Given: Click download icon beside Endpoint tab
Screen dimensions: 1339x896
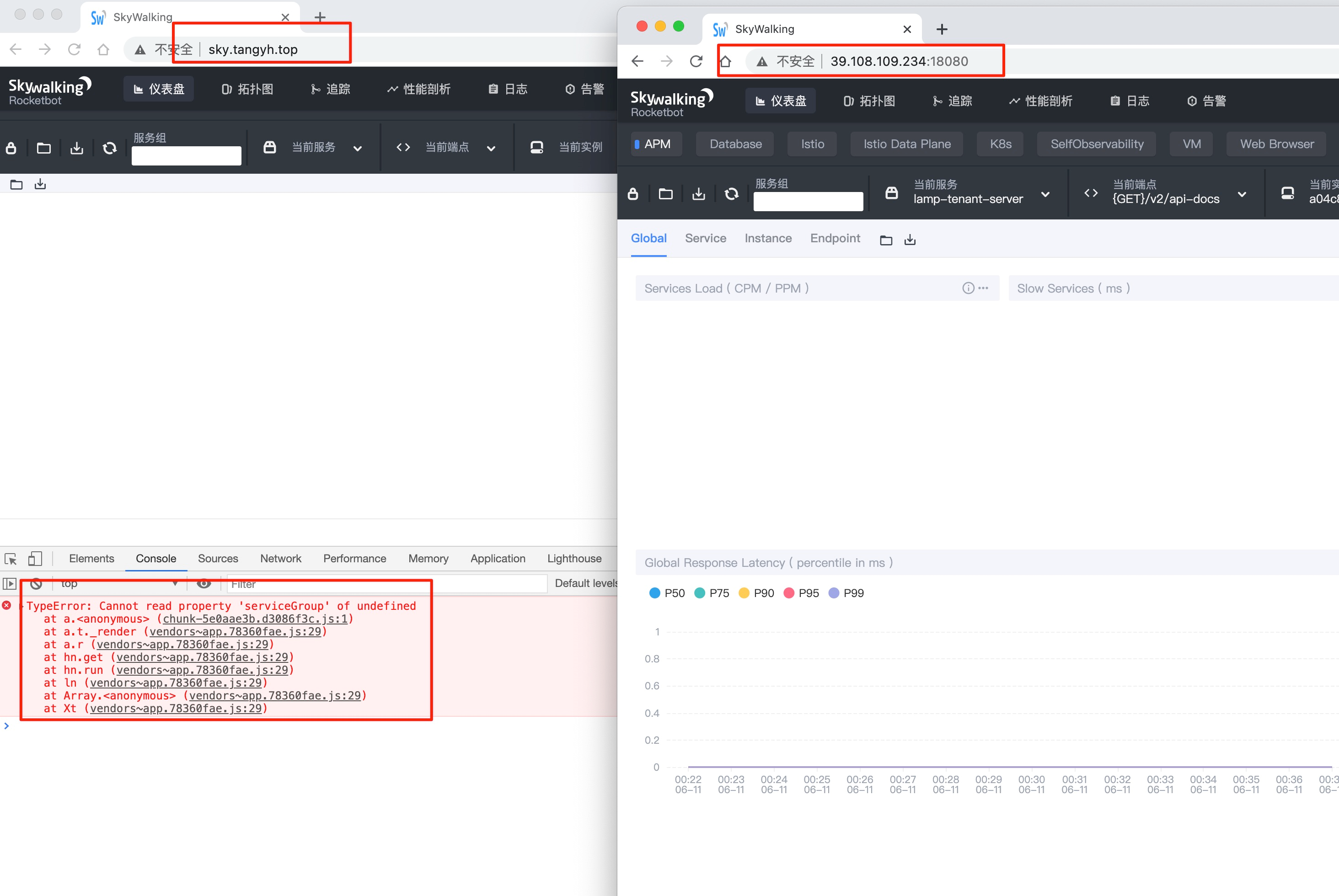Looking at the screenshot, I should click(x=910, y=240).
